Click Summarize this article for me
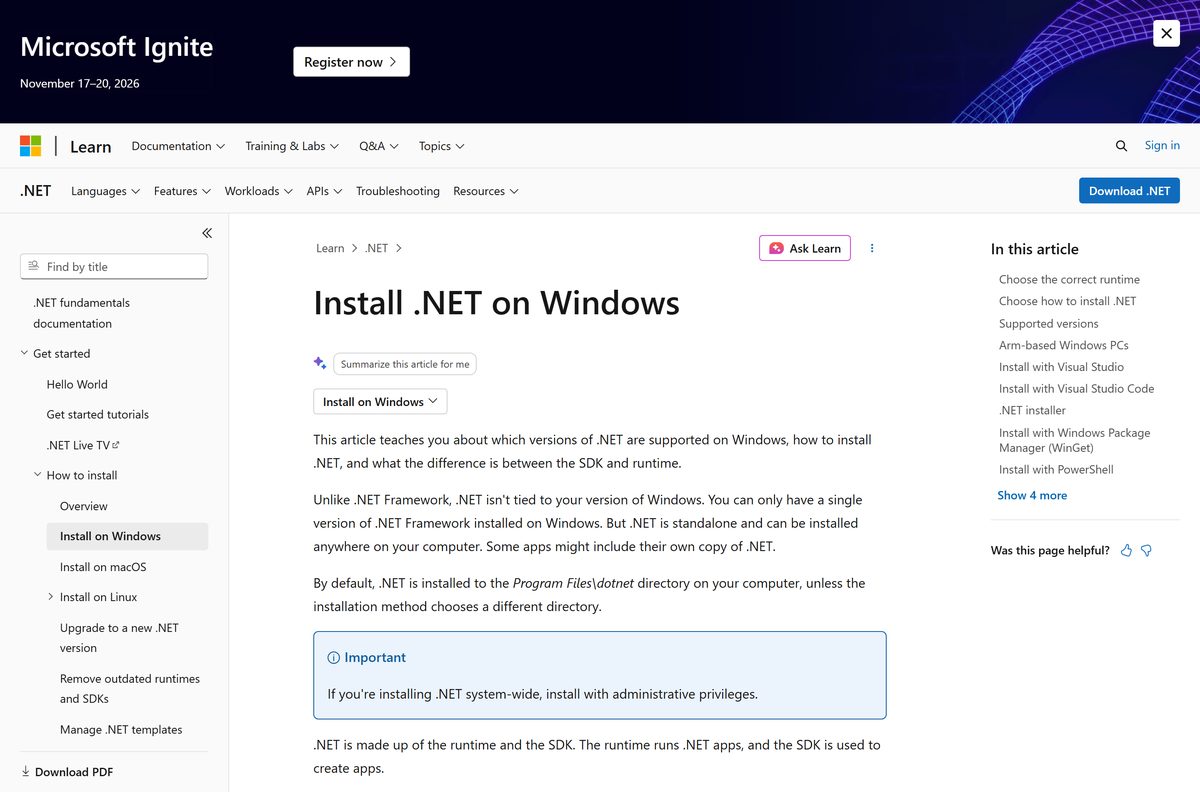This screenshot has height=792, width=1200. [x=405, y=364]
